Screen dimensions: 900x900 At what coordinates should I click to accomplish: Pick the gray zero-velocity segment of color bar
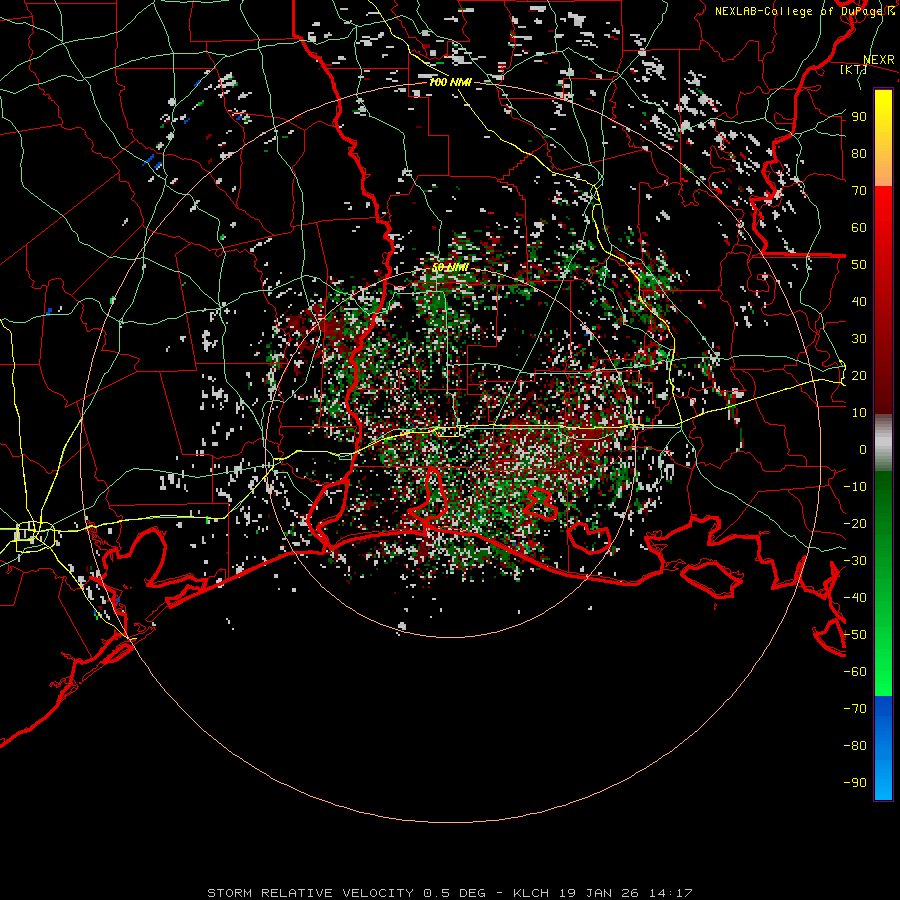coord(883,443)
